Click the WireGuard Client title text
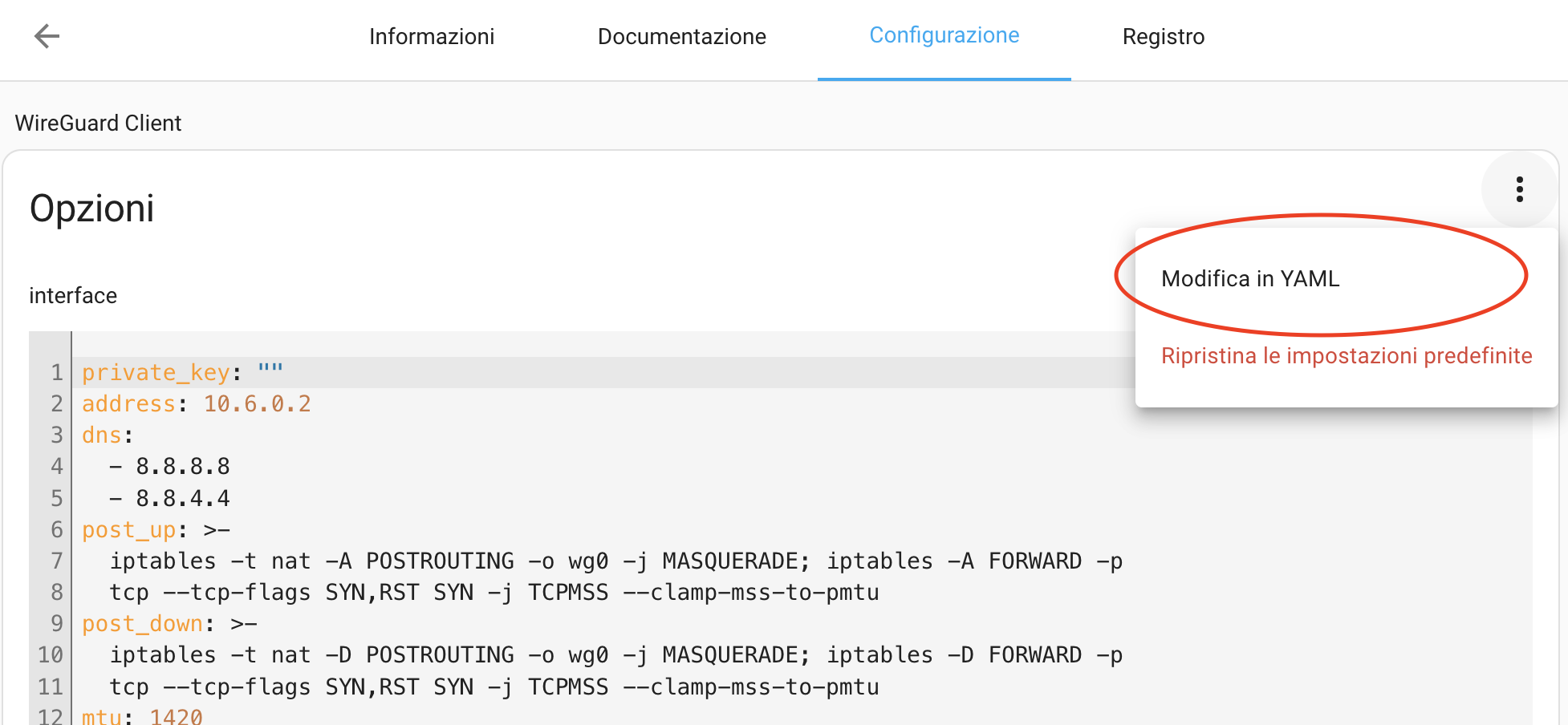 [x=98, y=123]
